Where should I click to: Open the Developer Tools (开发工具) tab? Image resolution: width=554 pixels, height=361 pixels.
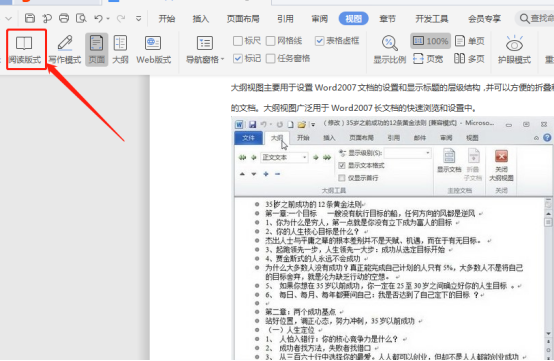coord(432,19)
